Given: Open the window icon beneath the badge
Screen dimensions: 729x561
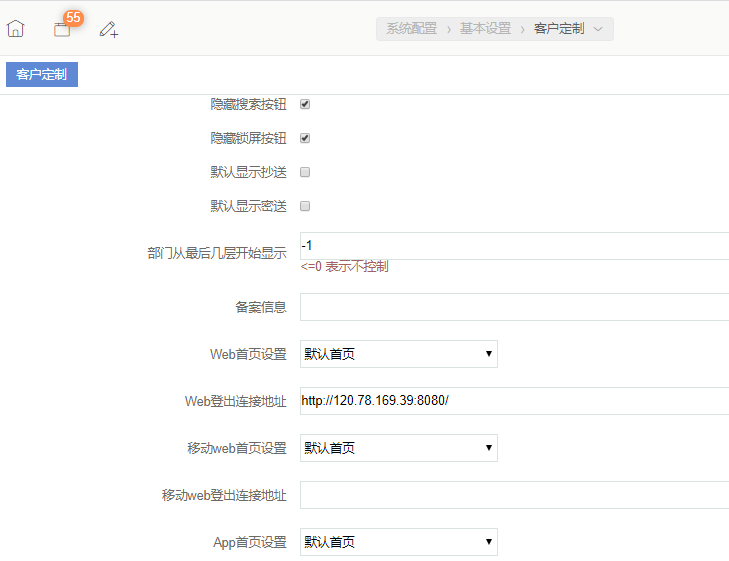Looking at the screenshot, I should pyautogui.click(x=62, y=31).
